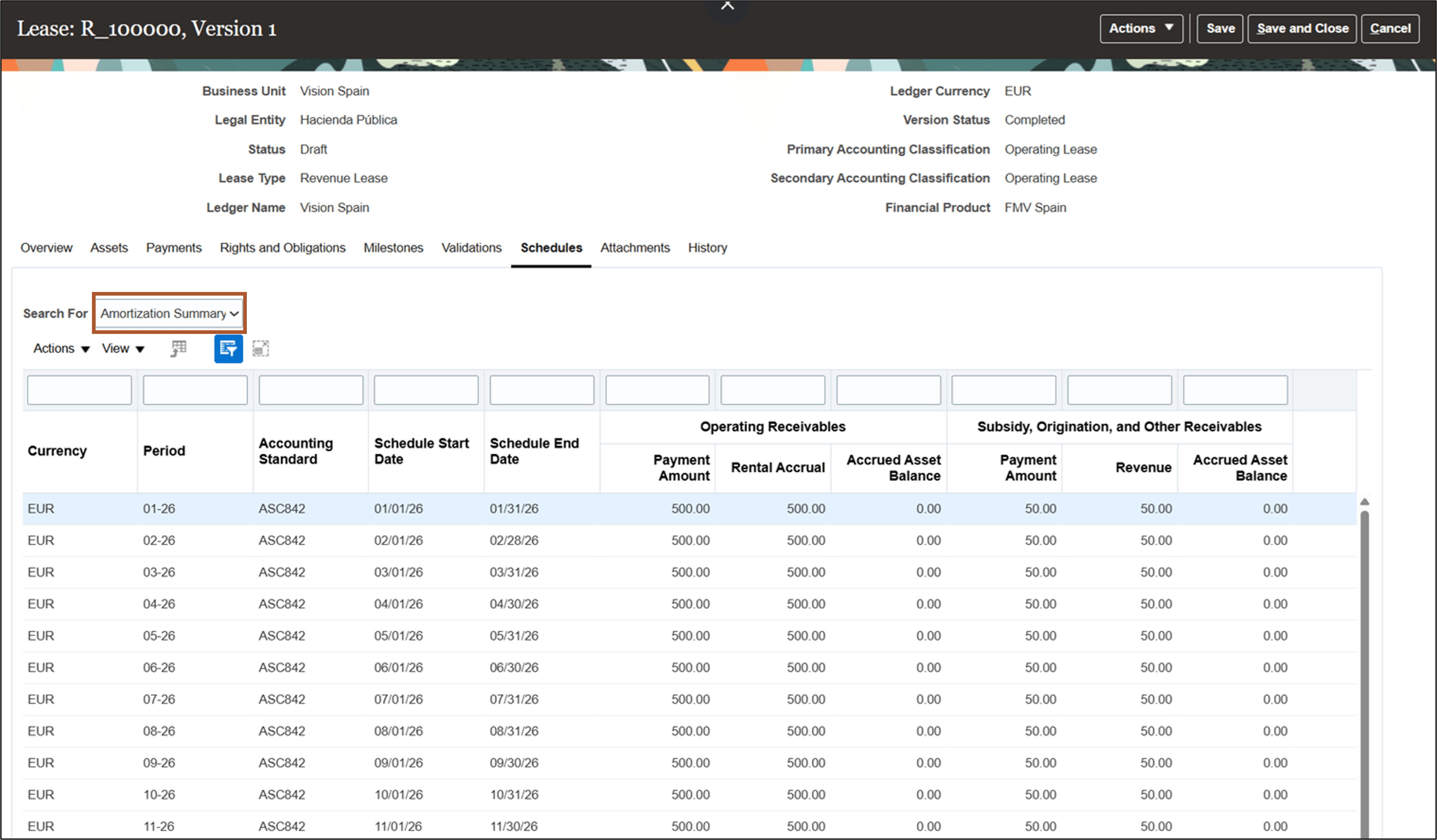Image resolution: width=1437 pixels, height=840 pixels.
Task: Click the Currency column filter field
Action: (x=79, y=390)
